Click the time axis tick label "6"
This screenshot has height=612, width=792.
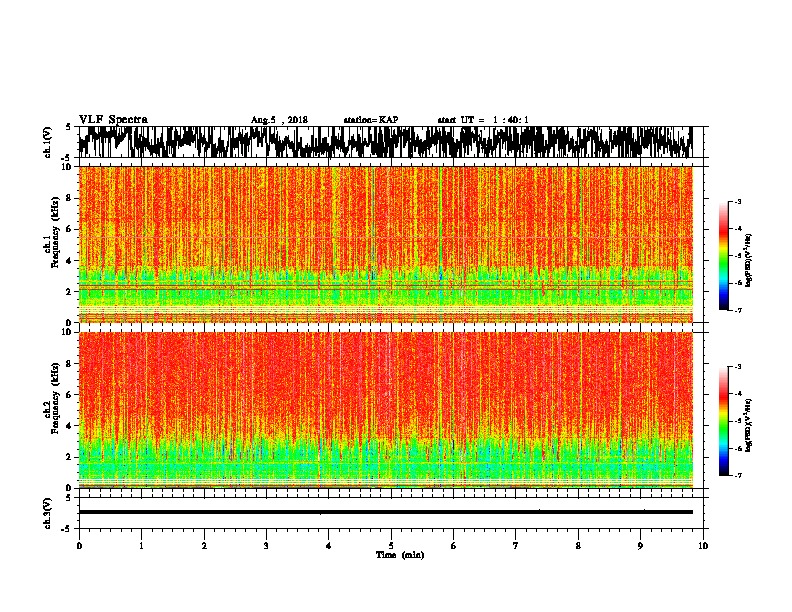coord(454,546)
